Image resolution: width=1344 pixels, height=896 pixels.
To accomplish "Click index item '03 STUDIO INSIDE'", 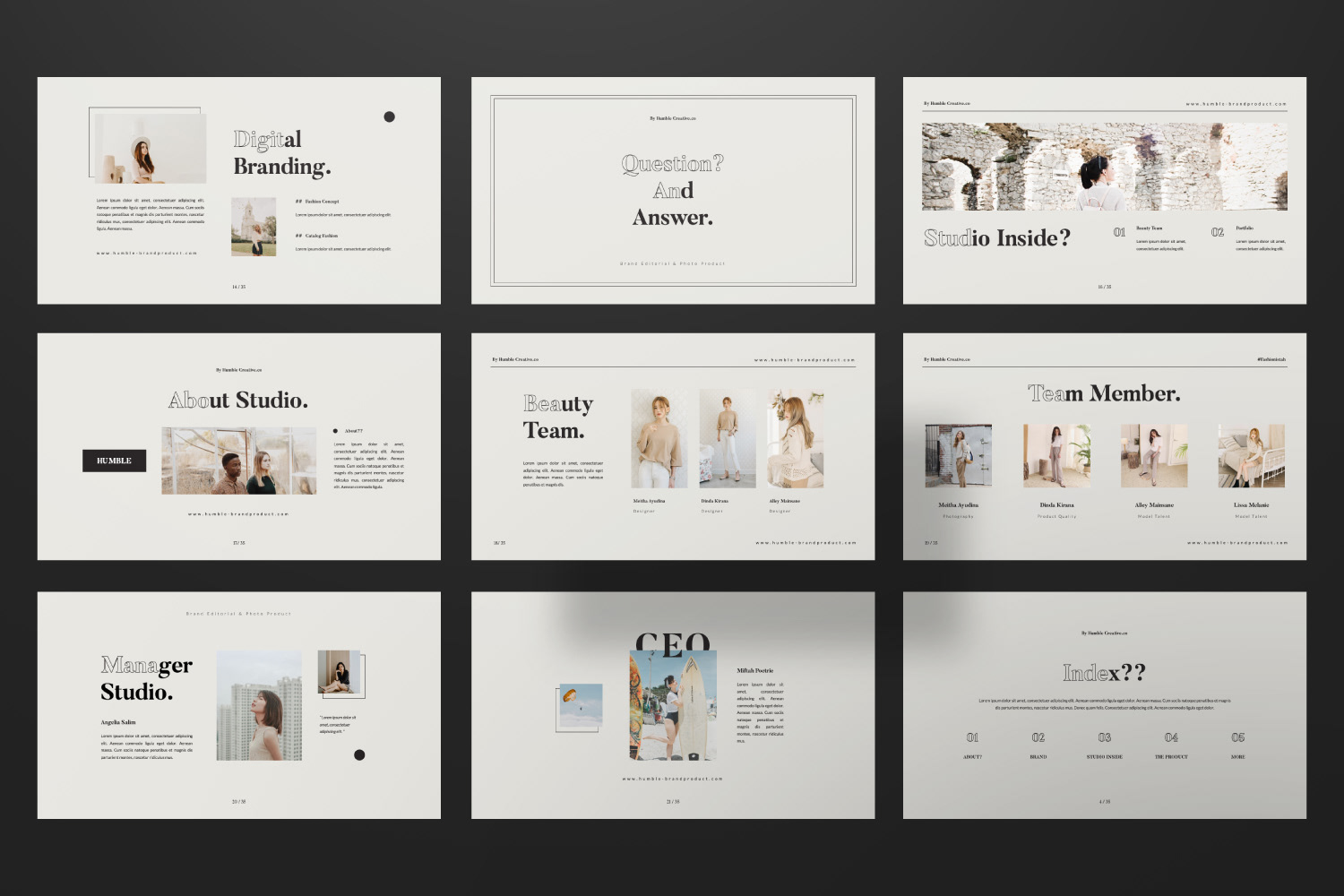I will [x=1105, y=746].
